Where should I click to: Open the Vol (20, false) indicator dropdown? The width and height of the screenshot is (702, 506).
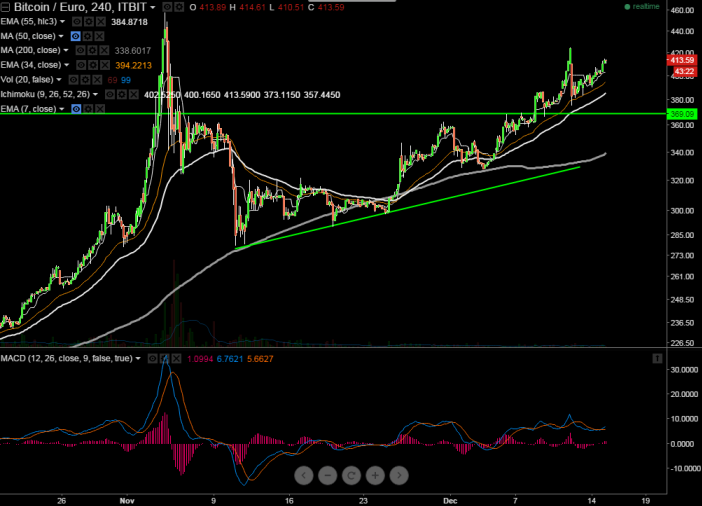(x=59, y=80)
